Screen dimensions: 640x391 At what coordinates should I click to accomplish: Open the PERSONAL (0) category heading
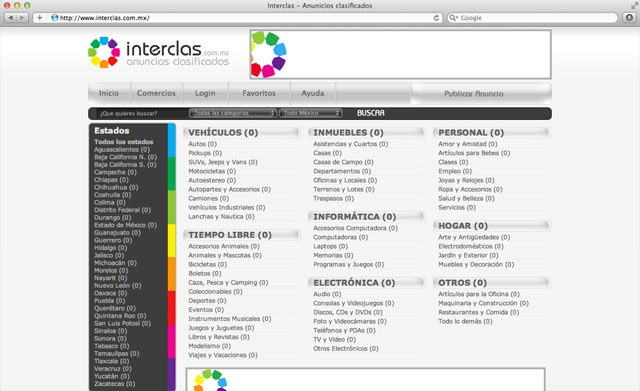471,133
